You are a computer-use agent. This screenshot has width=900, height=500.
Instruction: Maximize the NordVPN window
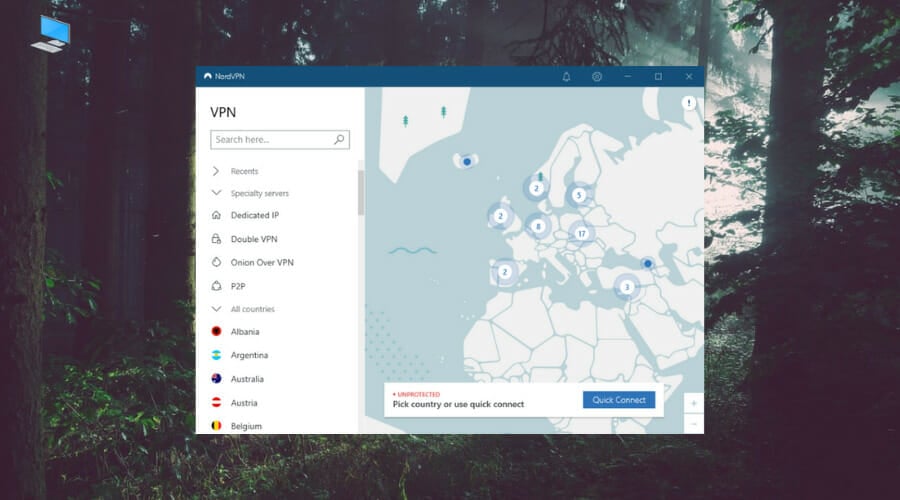(x=658, y=76)
